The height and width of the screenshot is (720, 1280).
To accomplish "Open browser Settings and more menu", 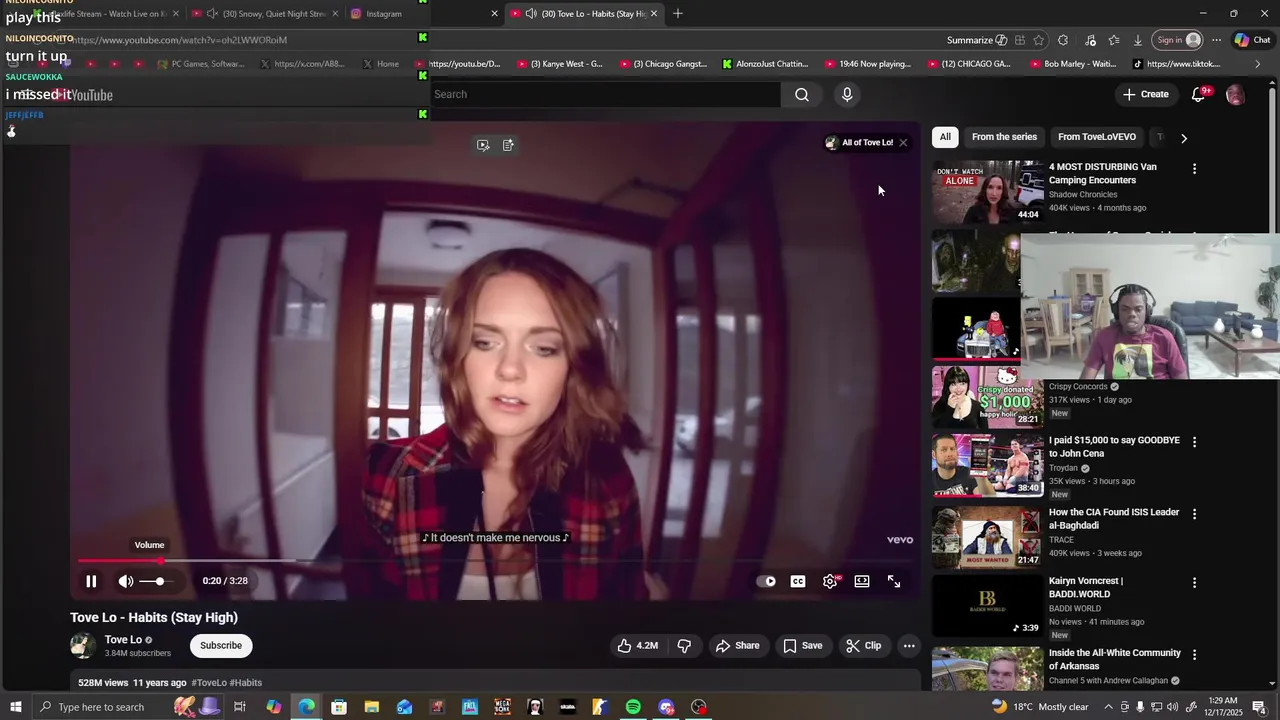I will (x=1216, y=40).
